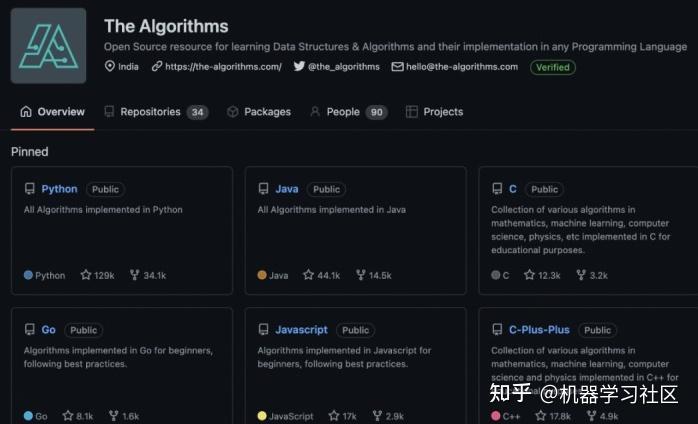The image size is (698, 424).
Task: Open the Packages tab
Action: [259, 112]
